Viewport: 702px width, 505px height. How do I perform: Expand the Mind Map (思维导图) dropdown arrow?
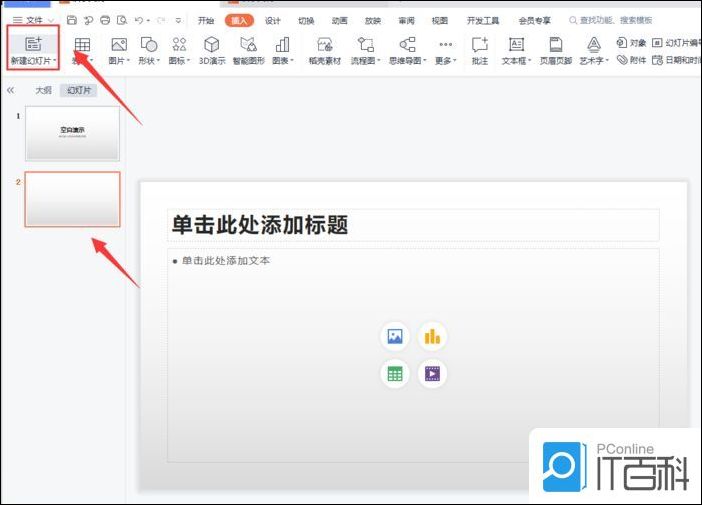(x=425, y=60)
